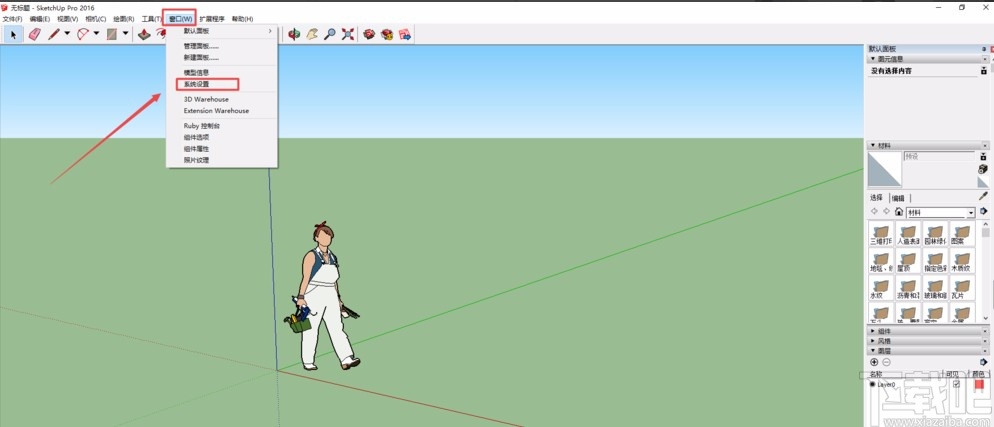Click the delete layer minus icon

point(886,362)
